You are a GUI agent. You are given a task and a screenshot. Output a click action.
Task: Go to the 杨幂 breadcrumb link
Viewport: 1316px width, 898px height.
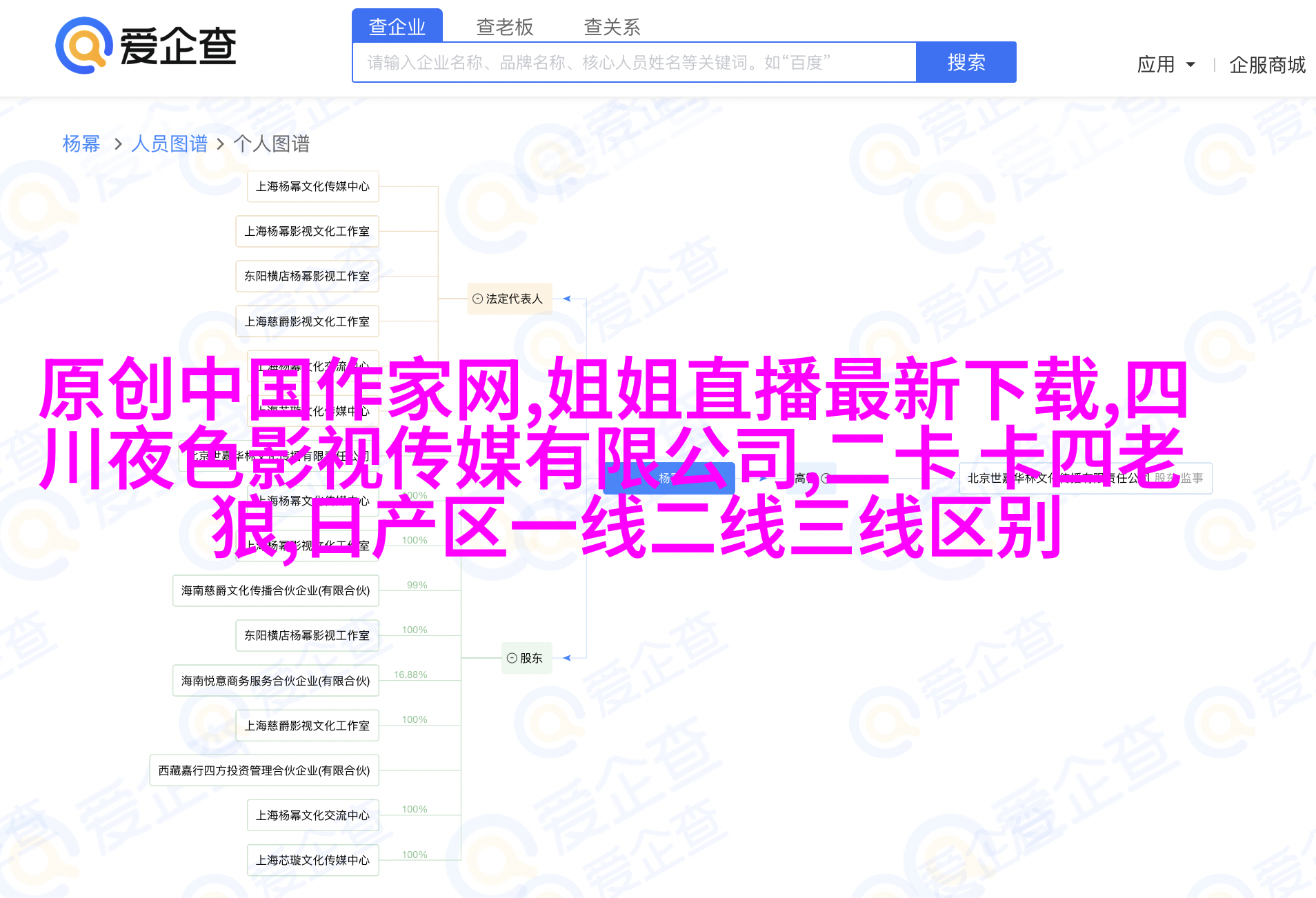pos(81,143)
